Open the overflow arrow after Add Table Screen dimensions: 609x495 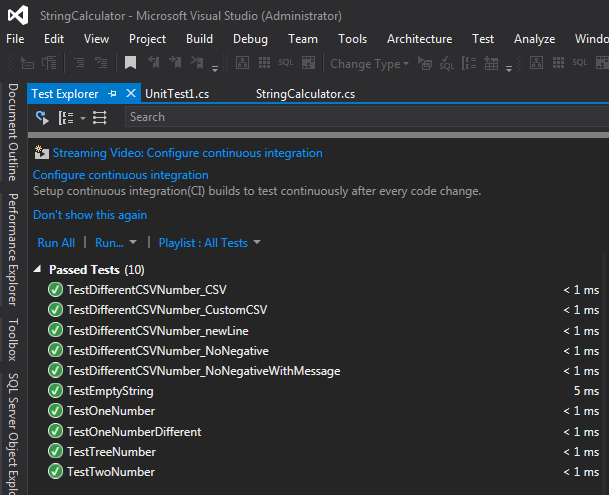point(509,68)
